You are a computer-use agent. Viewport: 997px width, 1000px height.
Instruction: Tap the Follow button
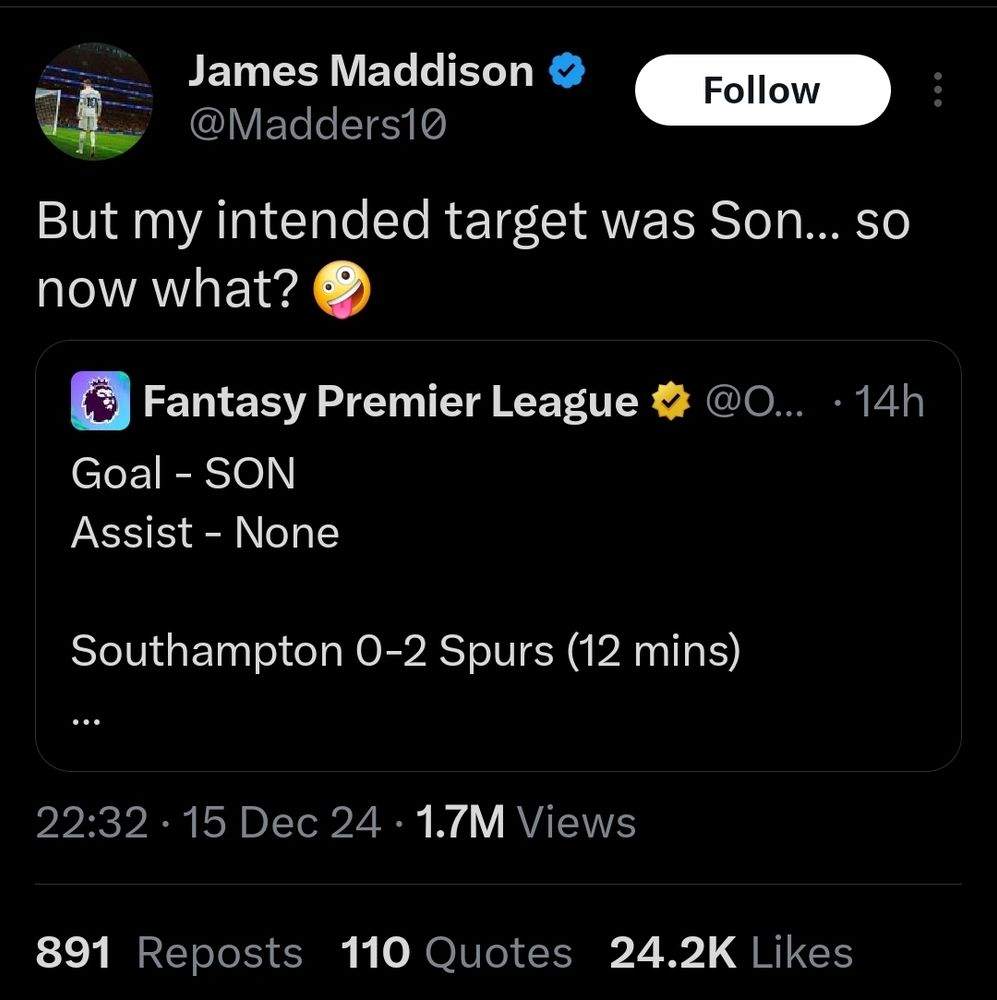pos(761,91)
